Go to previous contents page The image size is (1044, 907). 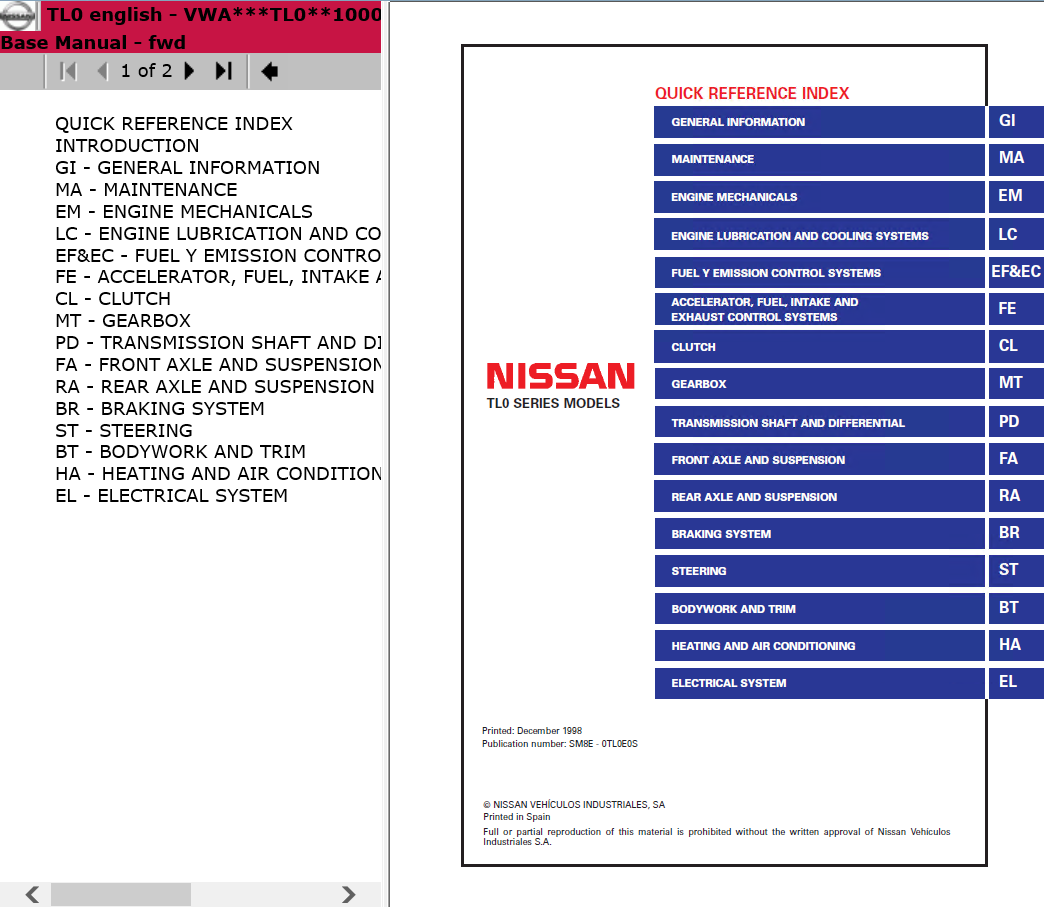coord(103,71)
